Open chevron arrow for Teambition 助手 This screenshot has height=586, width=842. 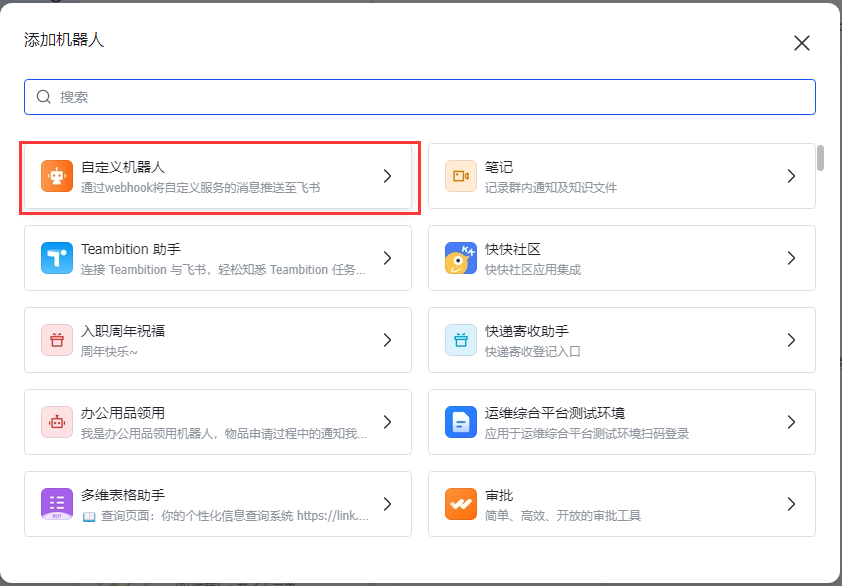coord(387,258)
